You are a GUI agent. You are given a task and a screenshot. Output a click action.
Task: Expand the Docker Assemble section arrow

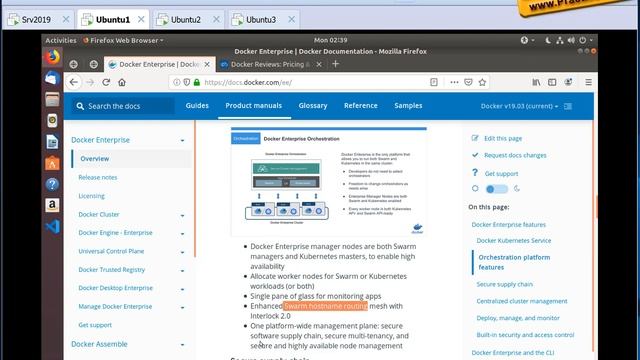click(182, 345)
